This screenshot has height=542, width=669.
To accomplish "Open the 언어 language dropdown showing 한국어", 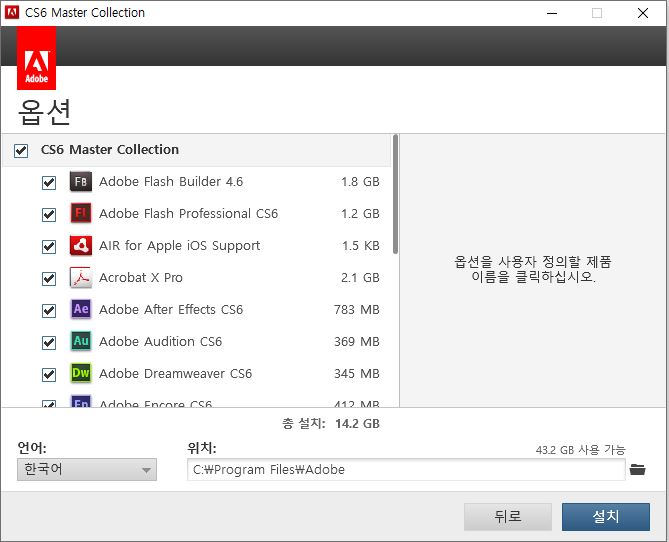I will 87,469.
